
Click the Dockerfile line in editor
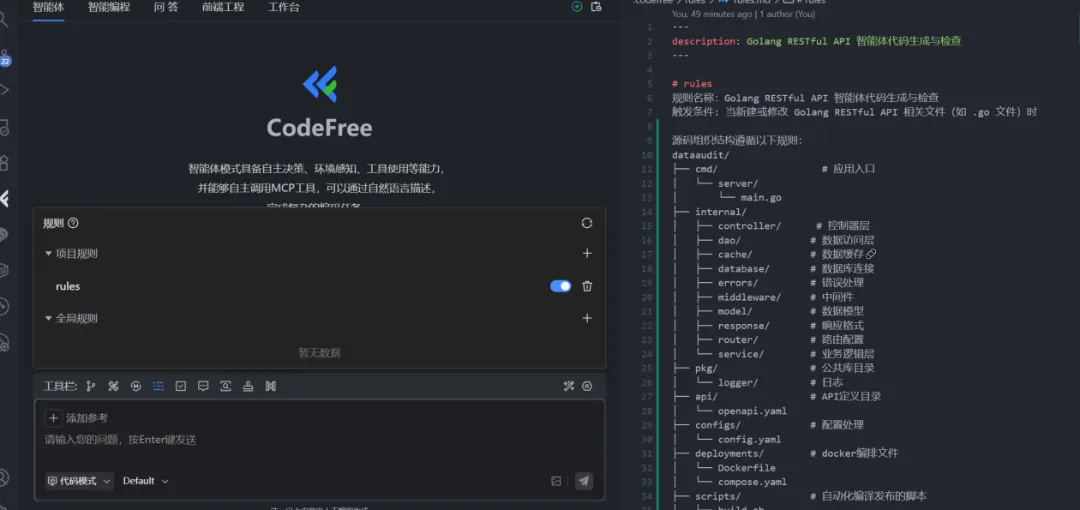(747, 468)
